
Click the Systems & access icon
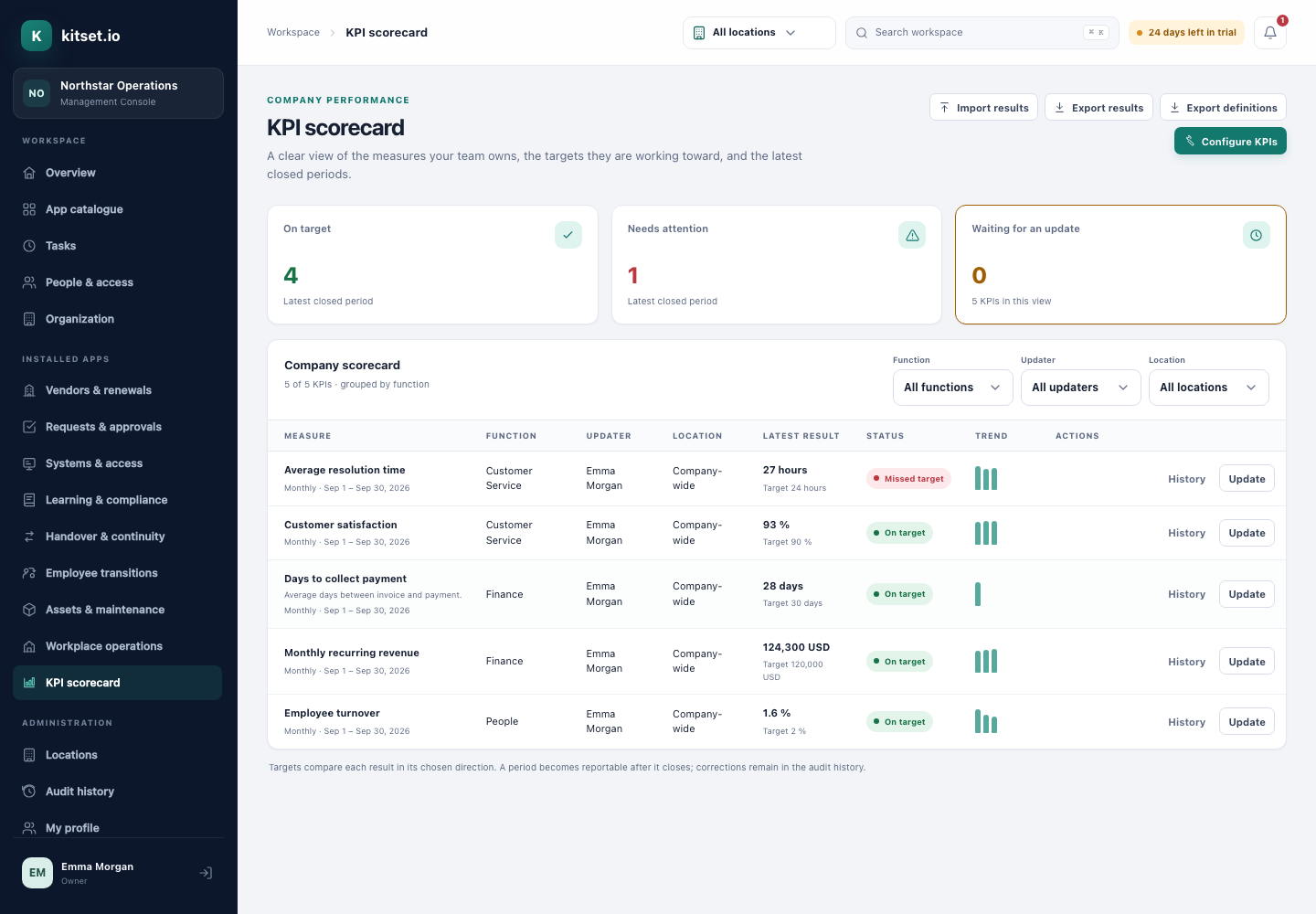[x=29, y=463]
